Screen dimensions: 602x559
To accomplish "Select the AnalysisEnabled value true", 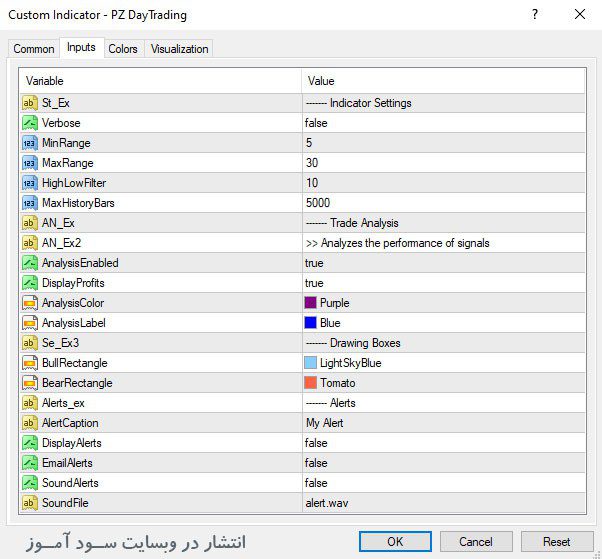I will [314, 263].
